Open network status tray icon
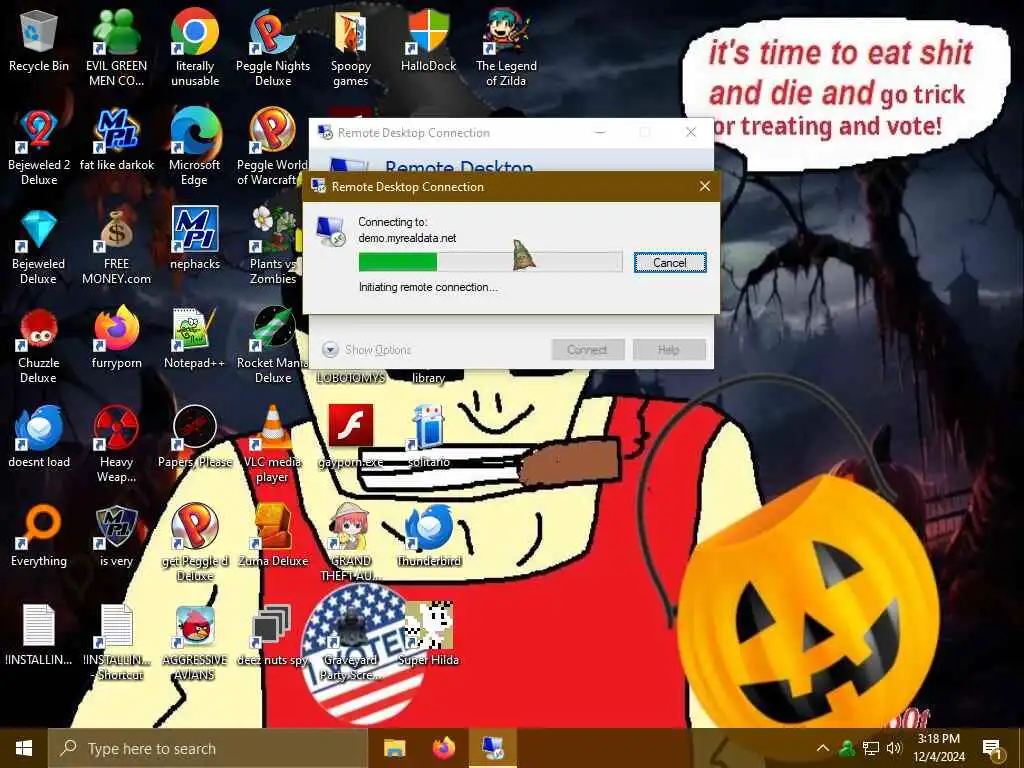 [871, 748]
